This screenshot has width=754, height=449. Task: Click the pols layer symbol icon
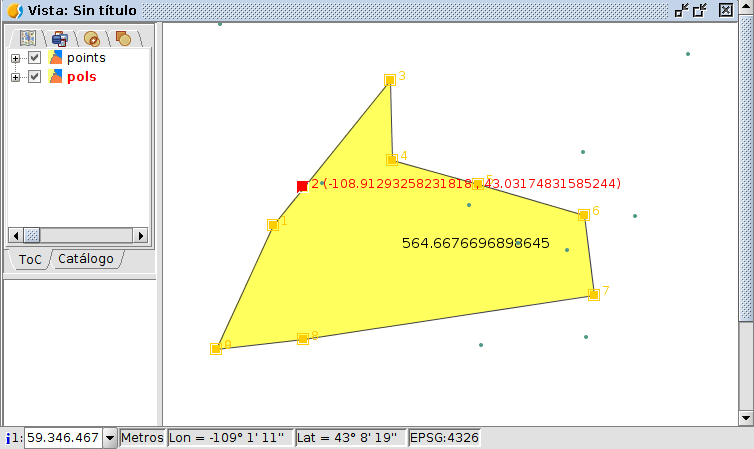click(56, 76)
